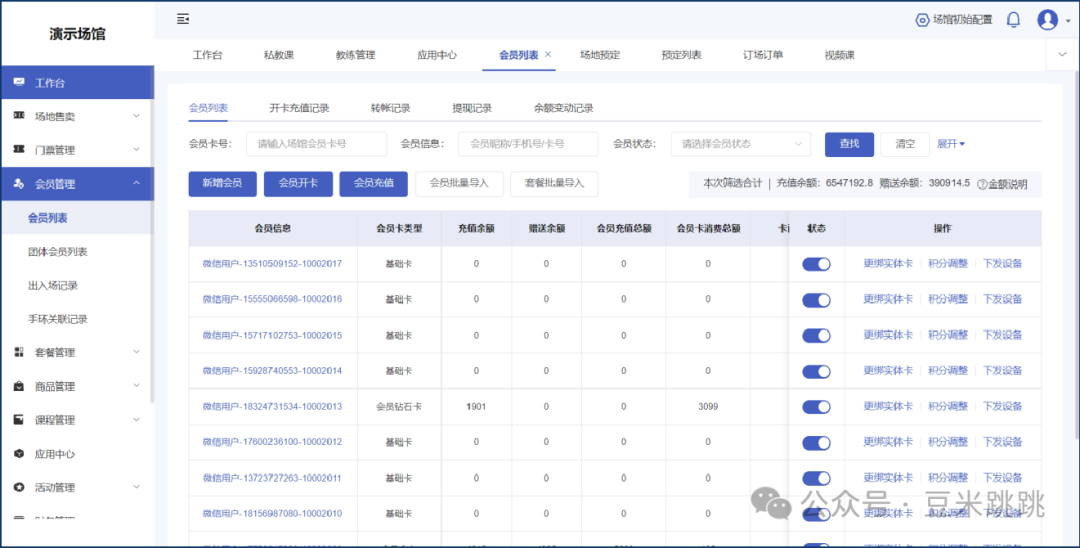Open member link 微信用户-18324731534-10002013
The image size is (1080, 548).
pyautogui.click(x=272, y=407)
